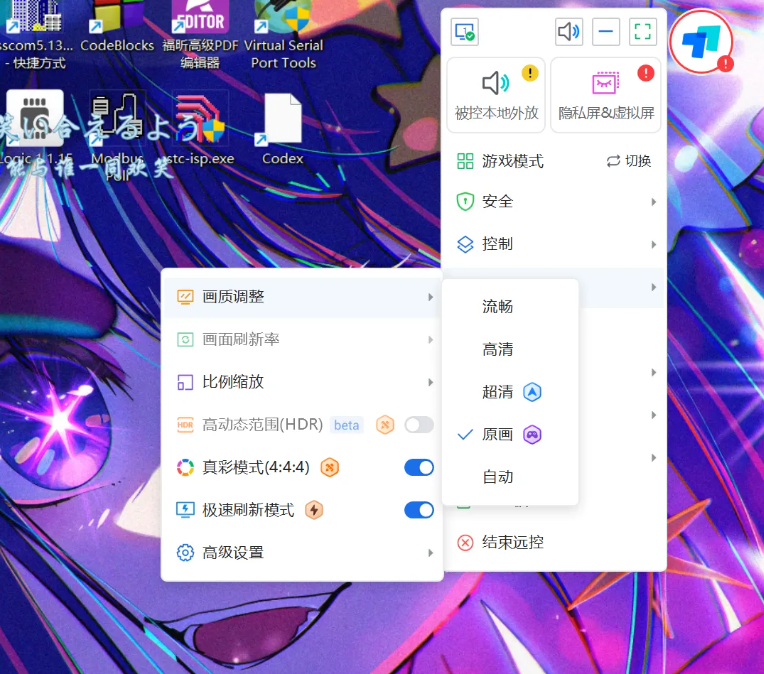Screen dimensions: 764x674
Task: Open 福昕高级PDF编辑器 shortcut
Action: click(200, 34)
